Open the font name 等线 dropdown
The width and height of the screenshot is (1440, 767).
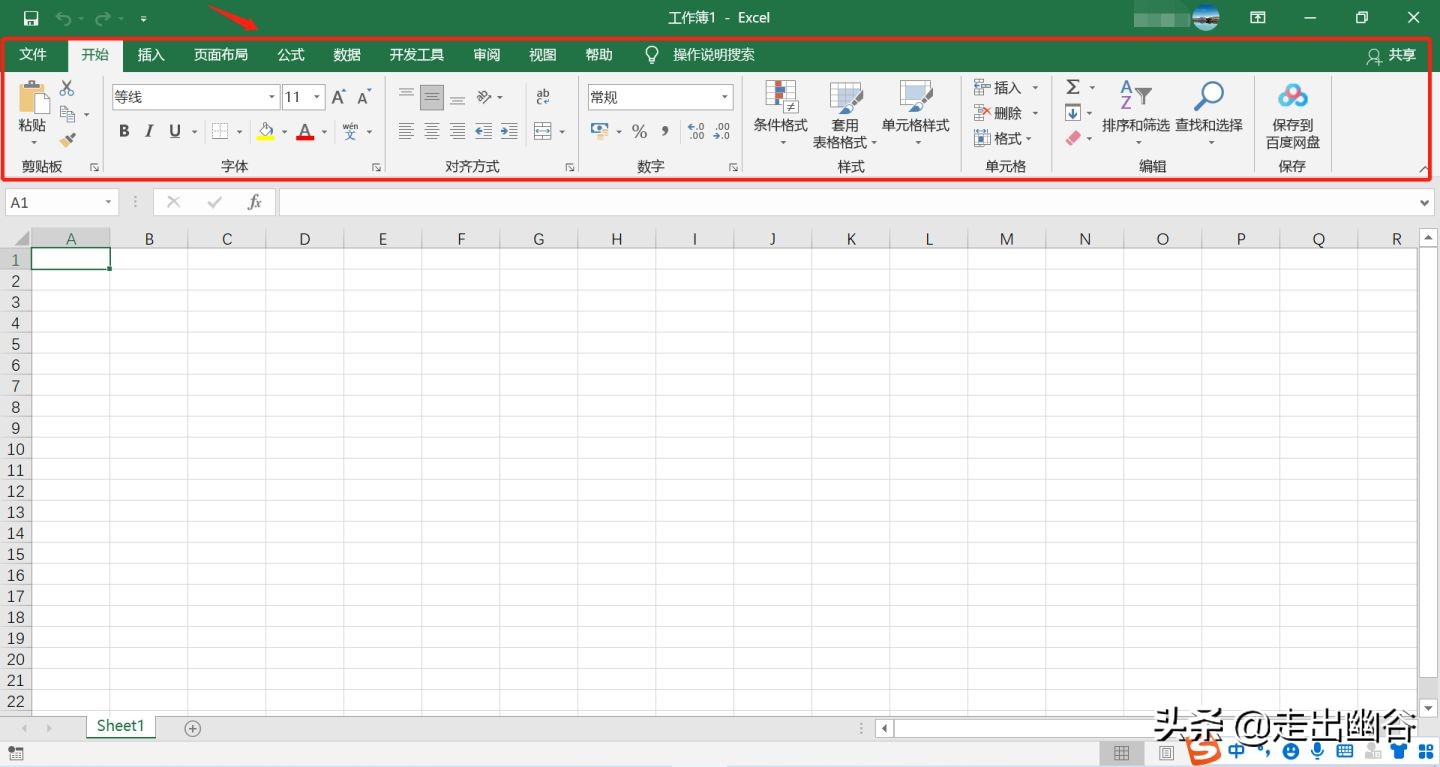[x=272, y=97]
